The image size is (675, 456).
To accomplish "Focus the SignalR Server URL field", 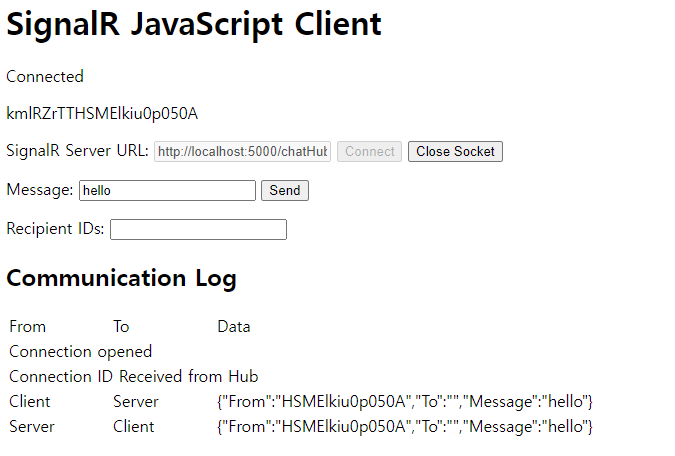I will pyautogui.click(x=242, y=152).
